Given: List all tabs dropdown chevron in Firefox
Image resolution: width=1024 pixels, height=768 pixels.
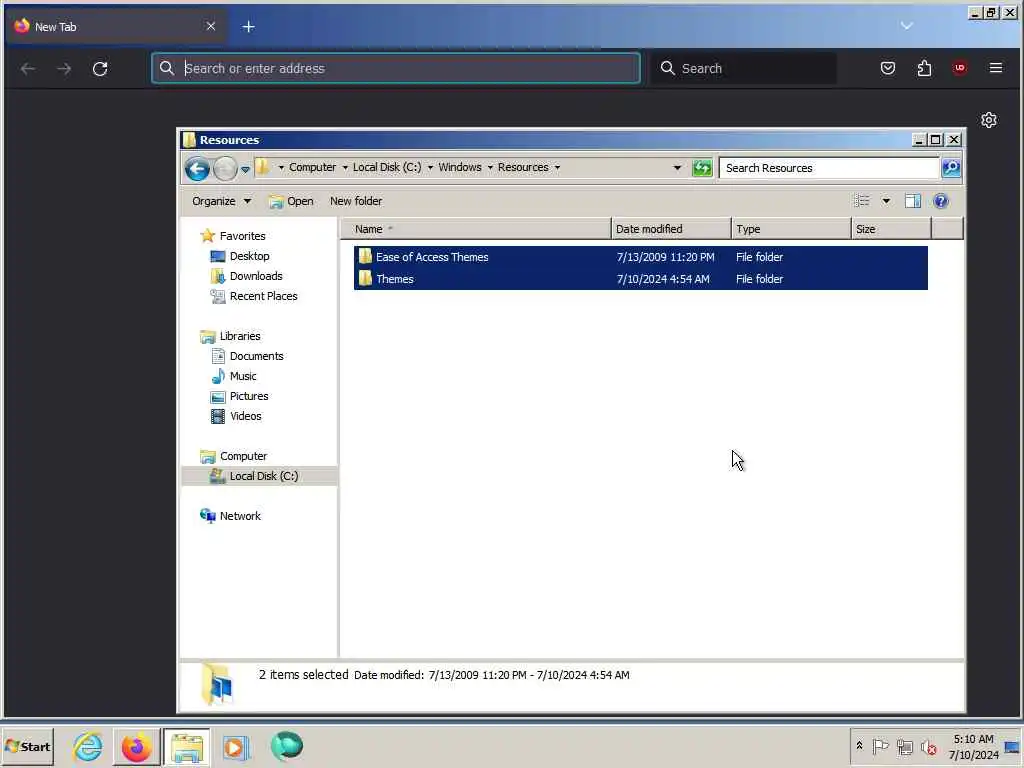Looking at the screenshot, I should 906,26.
